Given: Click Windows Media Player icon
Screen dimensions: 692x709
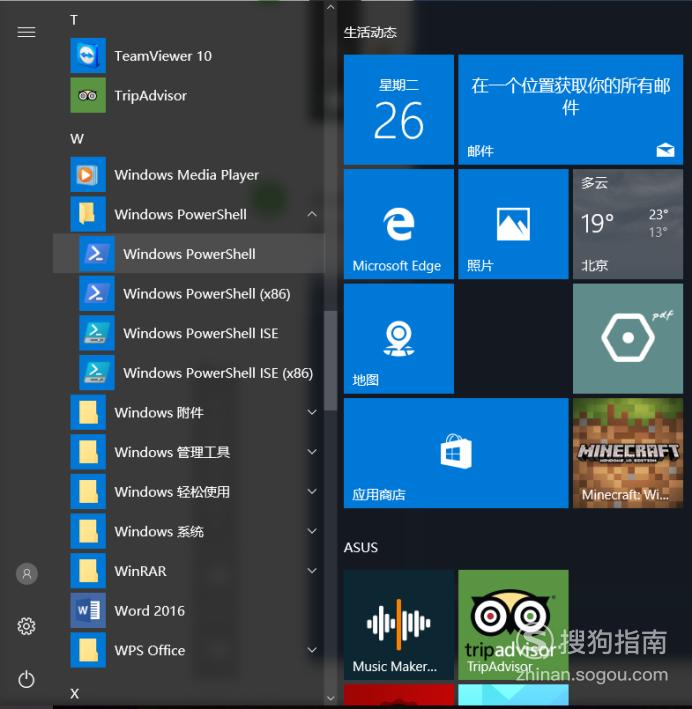Looking at the screenshot, I should [x=88, y=175].
